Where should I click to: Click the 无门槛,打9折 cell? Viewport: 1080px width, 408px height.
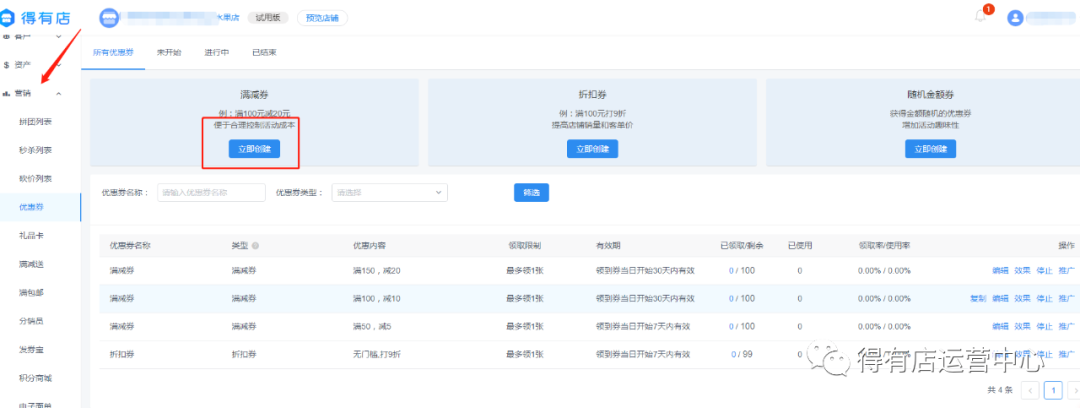376,354
